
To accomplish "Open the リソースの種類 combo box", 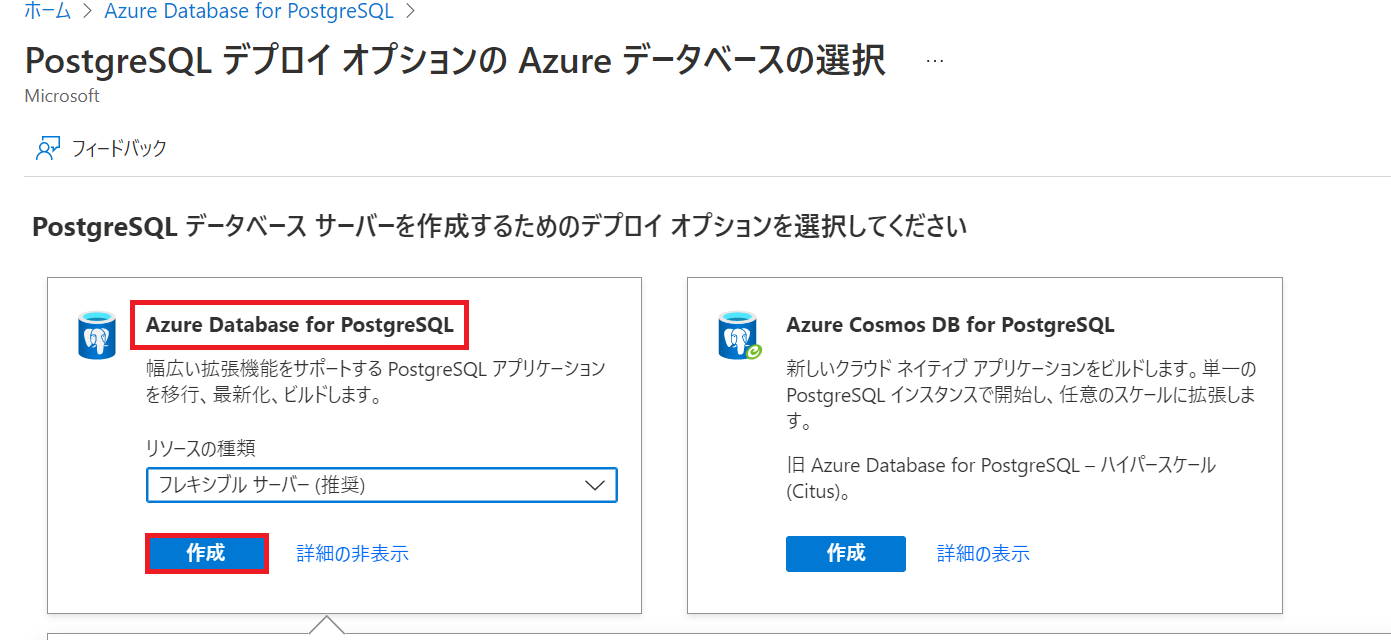I will click(x=381, y=485).
